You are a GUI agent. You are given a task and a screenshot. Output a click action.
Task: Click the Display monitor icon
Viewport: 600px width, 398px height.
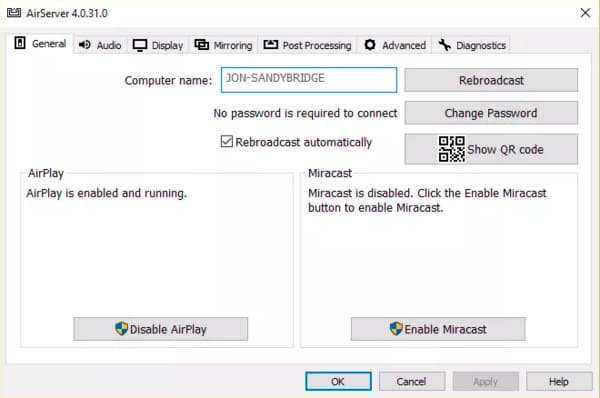140,45
